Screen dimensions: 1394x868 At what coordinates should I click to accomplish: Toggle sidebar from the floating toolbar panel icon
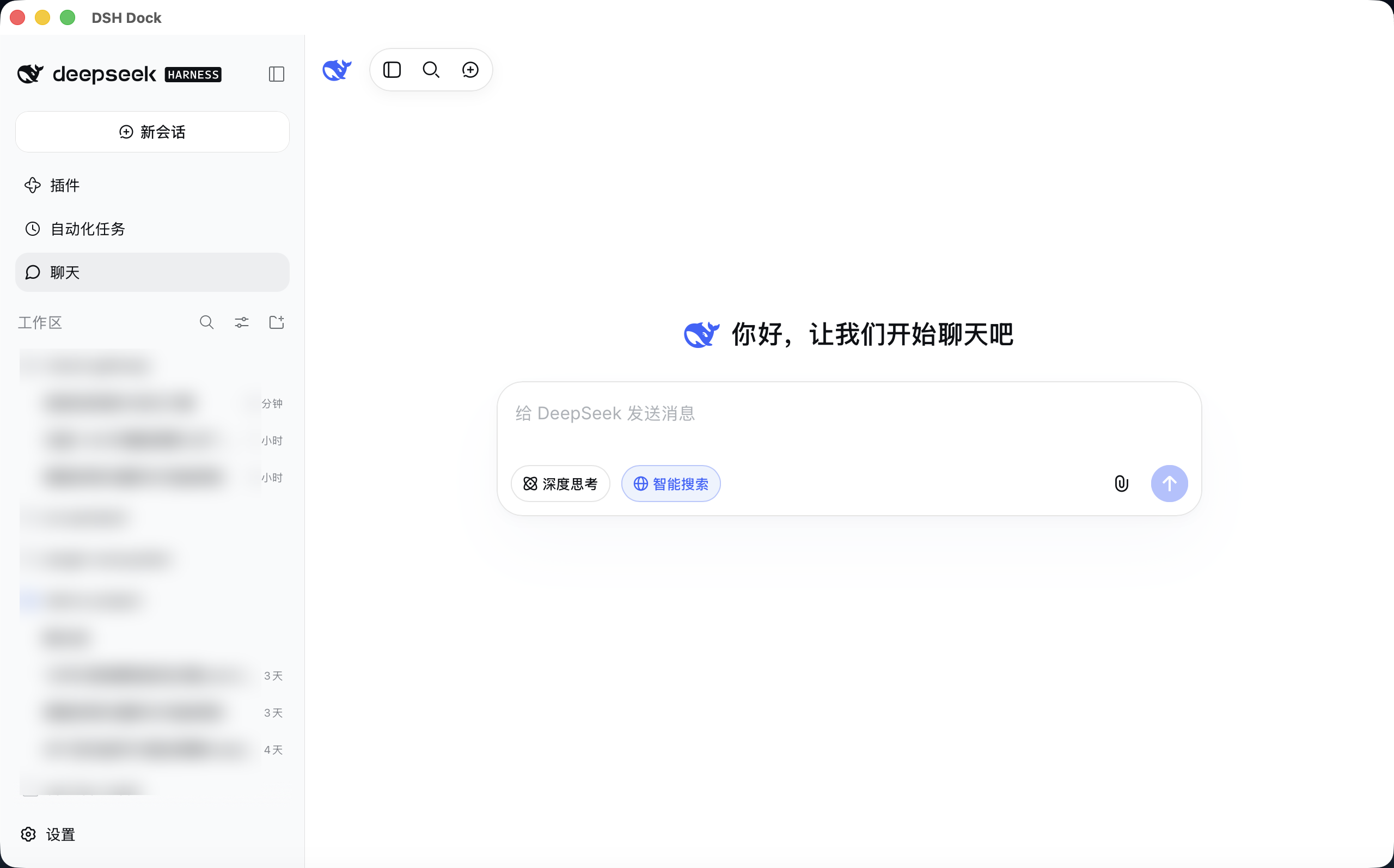tap(392, 70)
